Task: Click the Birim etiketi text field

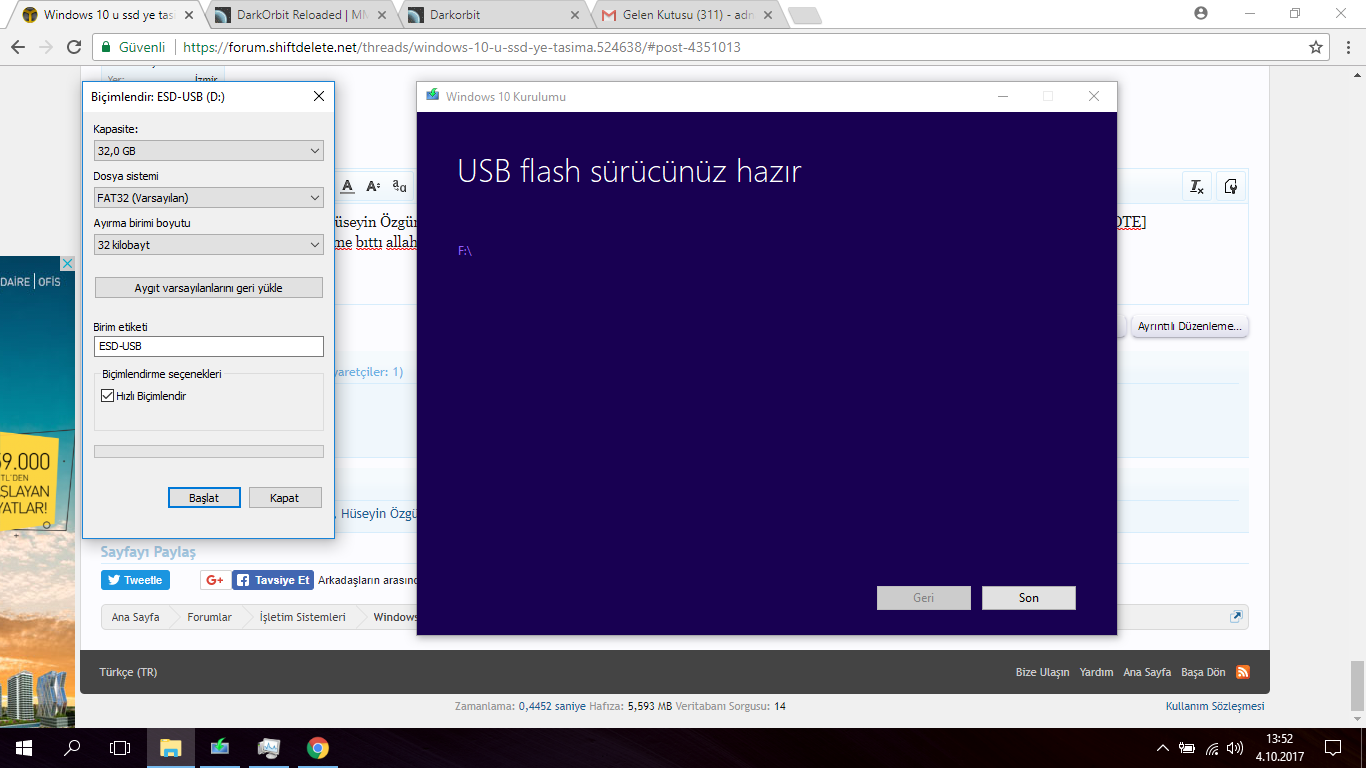Action: [x=208, y=346]
